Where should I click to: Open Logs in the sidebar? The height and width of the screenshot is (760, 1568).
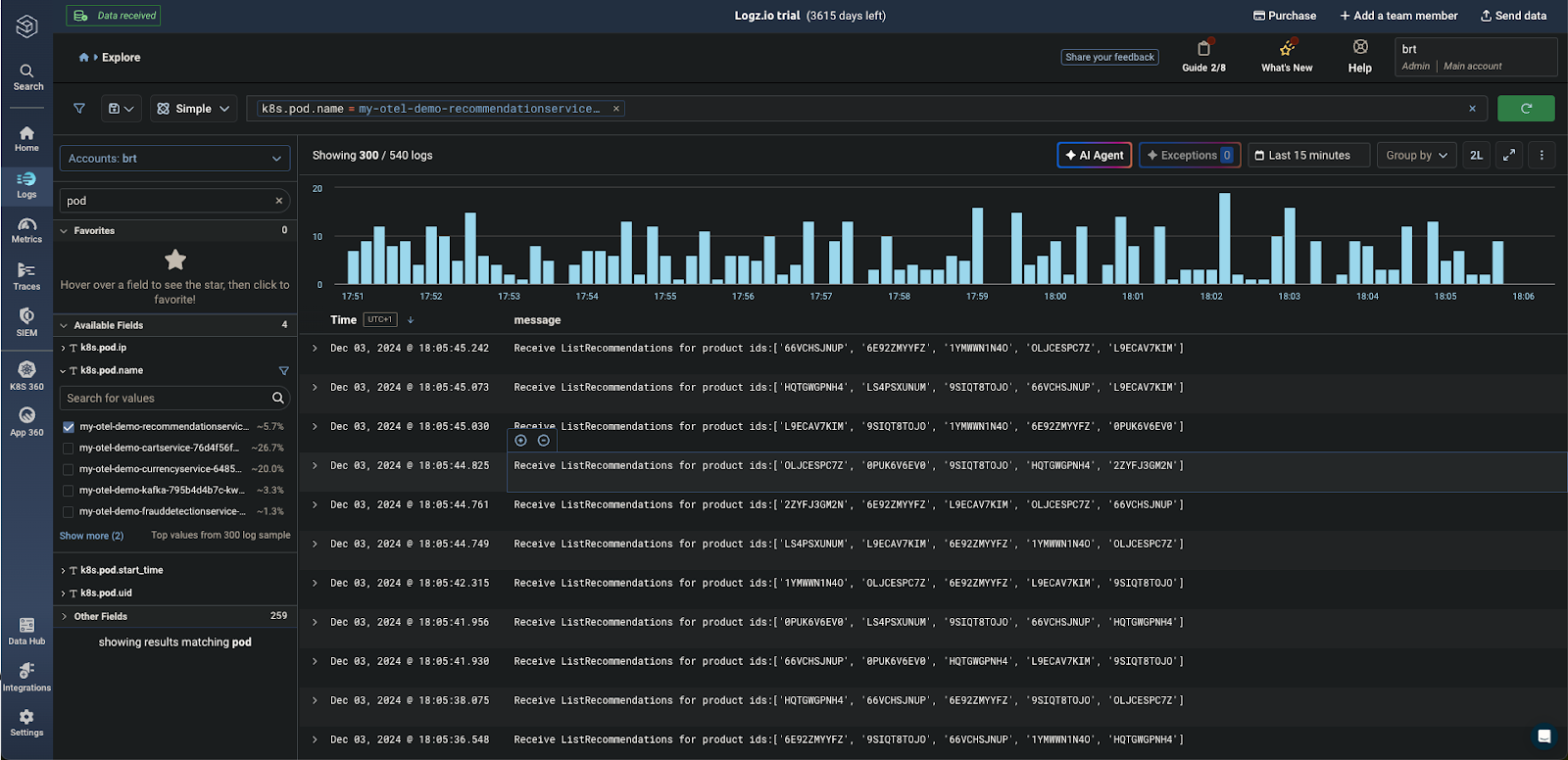(x=26, y=185)
